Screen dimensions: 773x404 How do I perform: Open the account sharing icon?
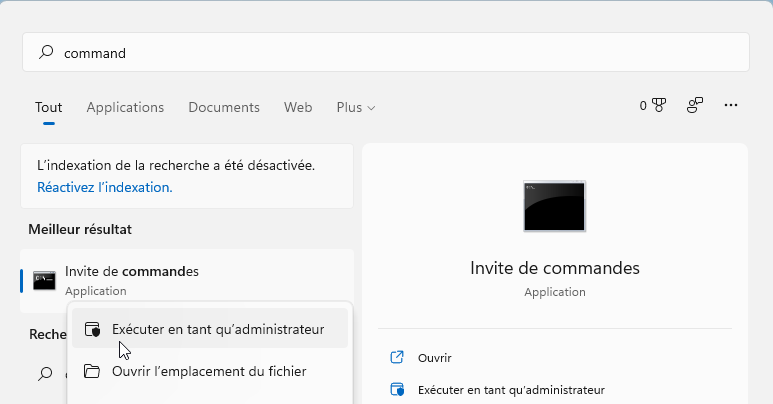pyautogui.click(x=695, y=105)
